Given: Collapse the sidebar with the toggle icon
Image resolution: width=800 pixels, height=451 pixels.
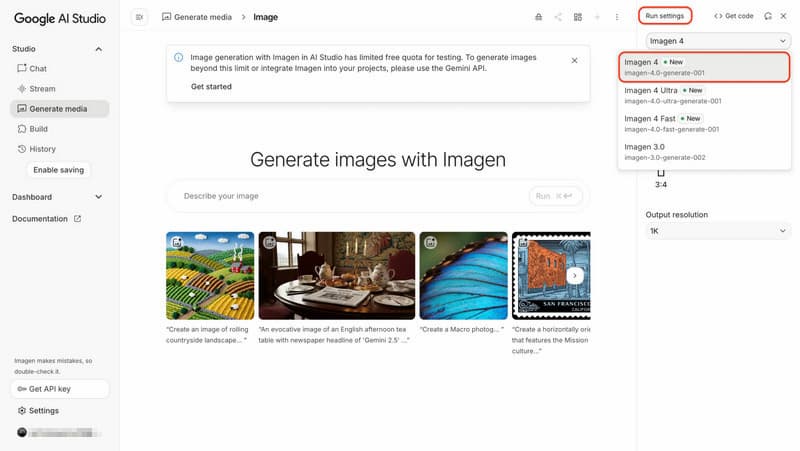Looking at the screenshot, I should click(x=139, y=17).
